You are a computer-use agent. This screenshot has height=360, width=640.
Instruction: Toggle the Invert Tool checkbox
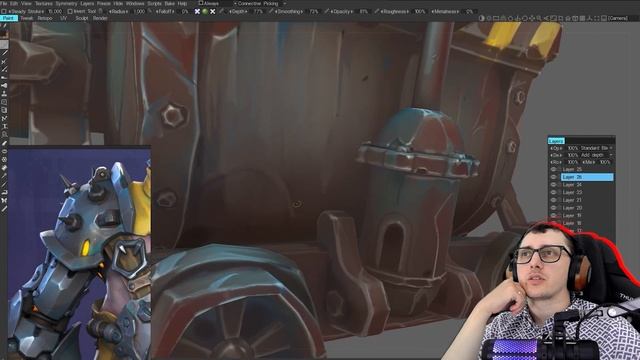click(x=70, y=11)
